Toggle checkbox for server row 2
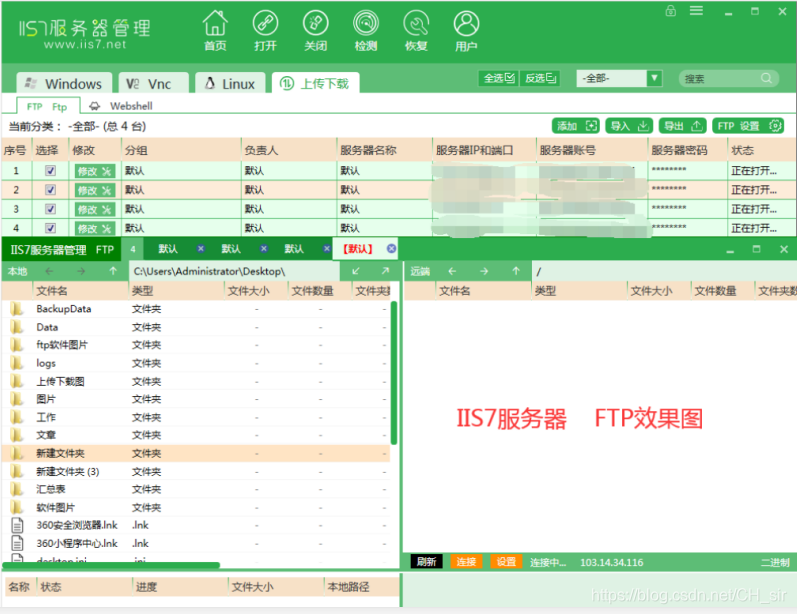This screenshot has width=797, height=614. [50, 190]
